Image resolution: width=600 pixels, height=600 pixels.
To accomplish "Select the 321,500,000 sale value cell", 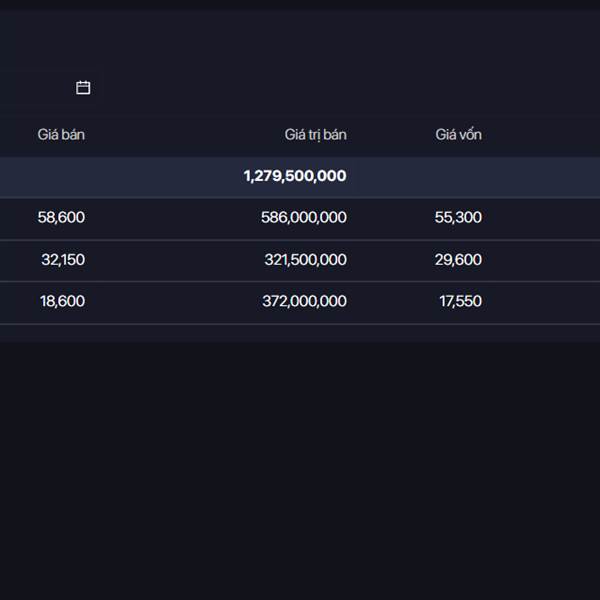I will click(x=304, y=259).
